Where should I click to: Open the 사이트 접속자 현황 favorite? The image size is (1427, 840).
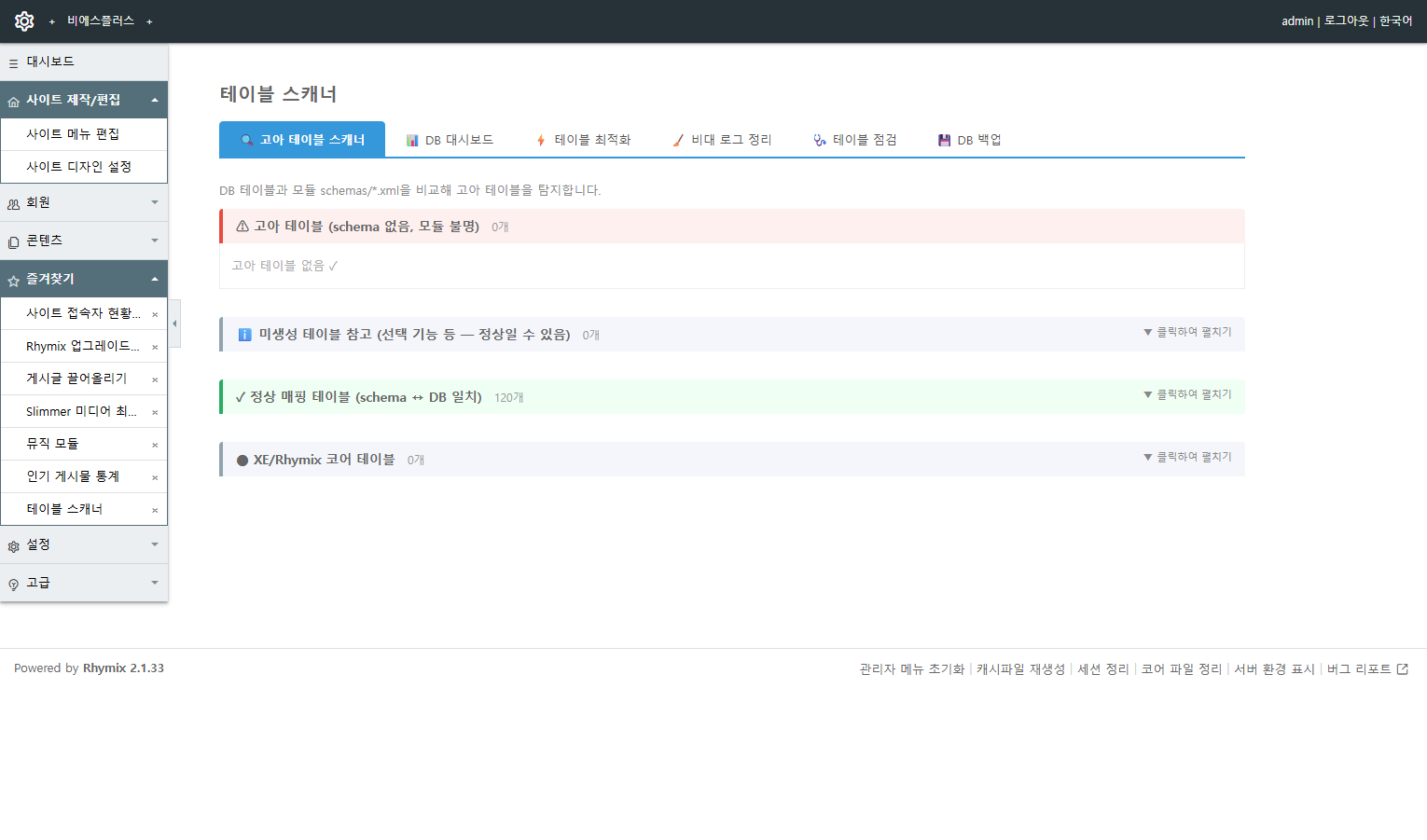pos(84,313)
